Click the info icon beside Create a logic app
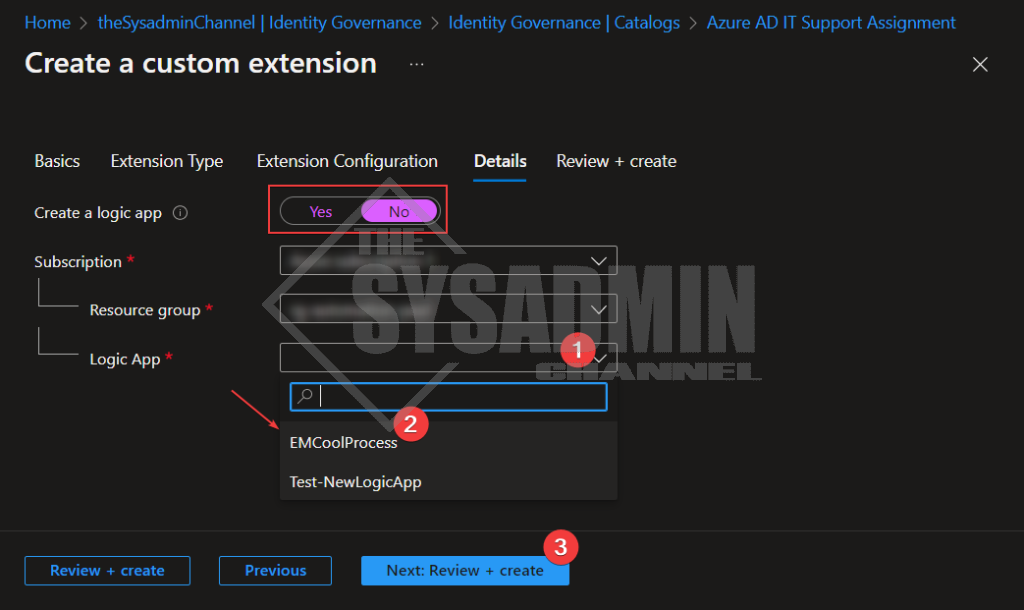1024x610 pixels. click(180, 213)
